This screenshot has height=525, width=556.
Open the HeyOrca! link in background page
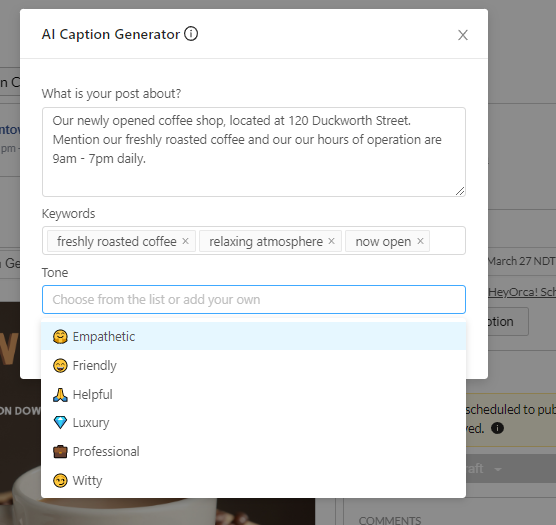(522, 292)
